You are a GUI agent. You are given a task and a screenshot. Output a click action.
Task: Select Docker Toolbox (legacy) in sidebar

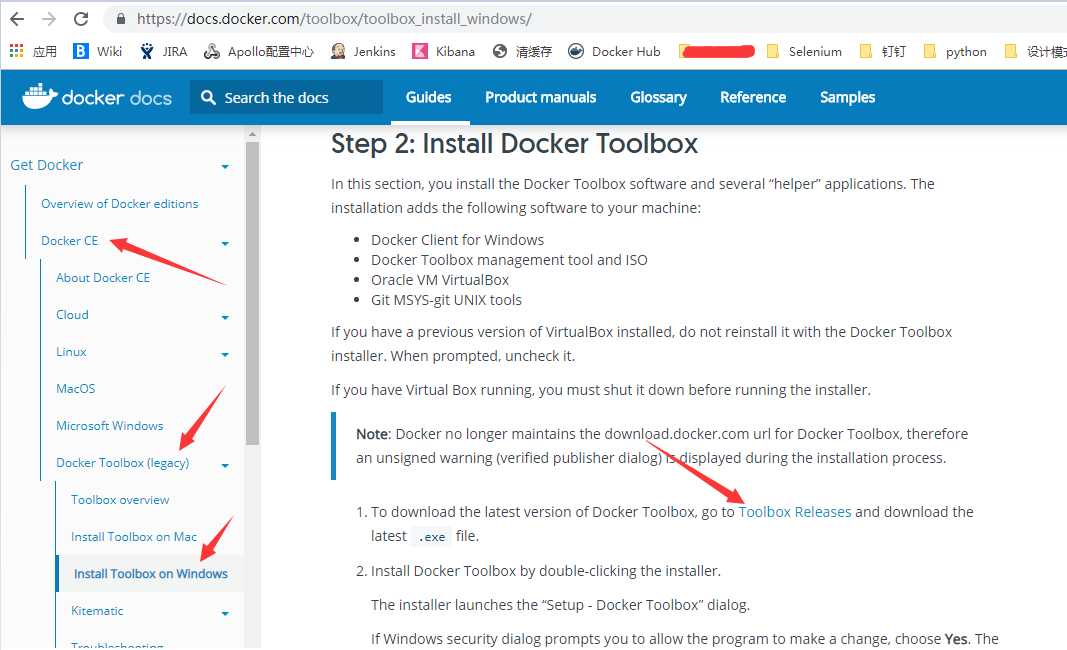pos(122,463)
